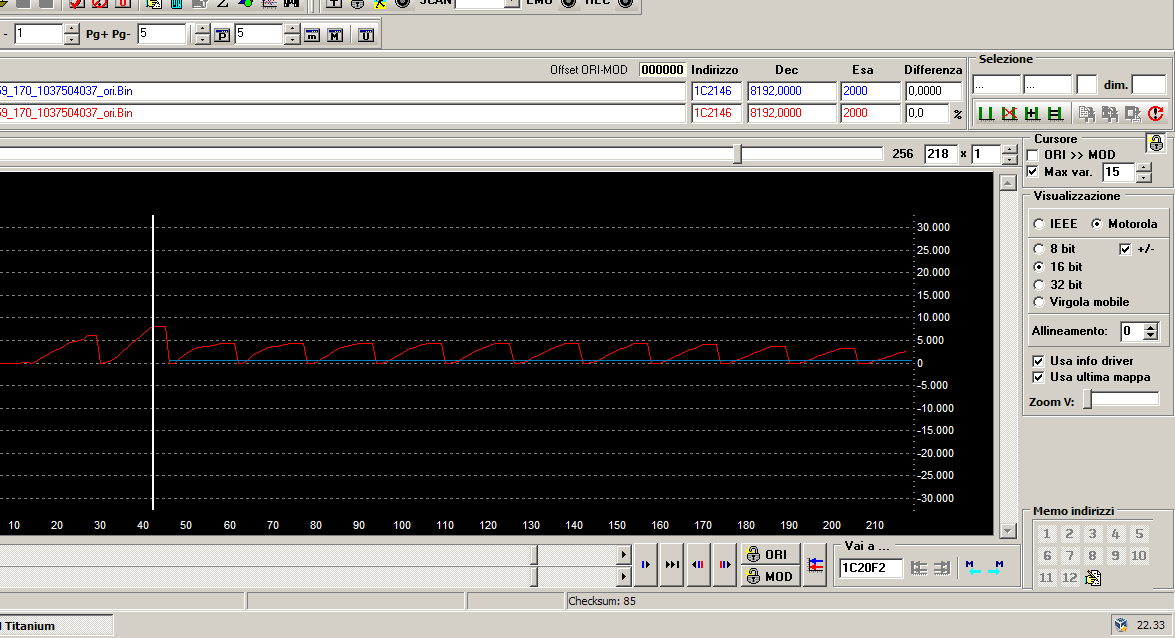Toggle the Usa ultima mappa checkbox
1175x638 pixels.
click(x=1038, y=377)
